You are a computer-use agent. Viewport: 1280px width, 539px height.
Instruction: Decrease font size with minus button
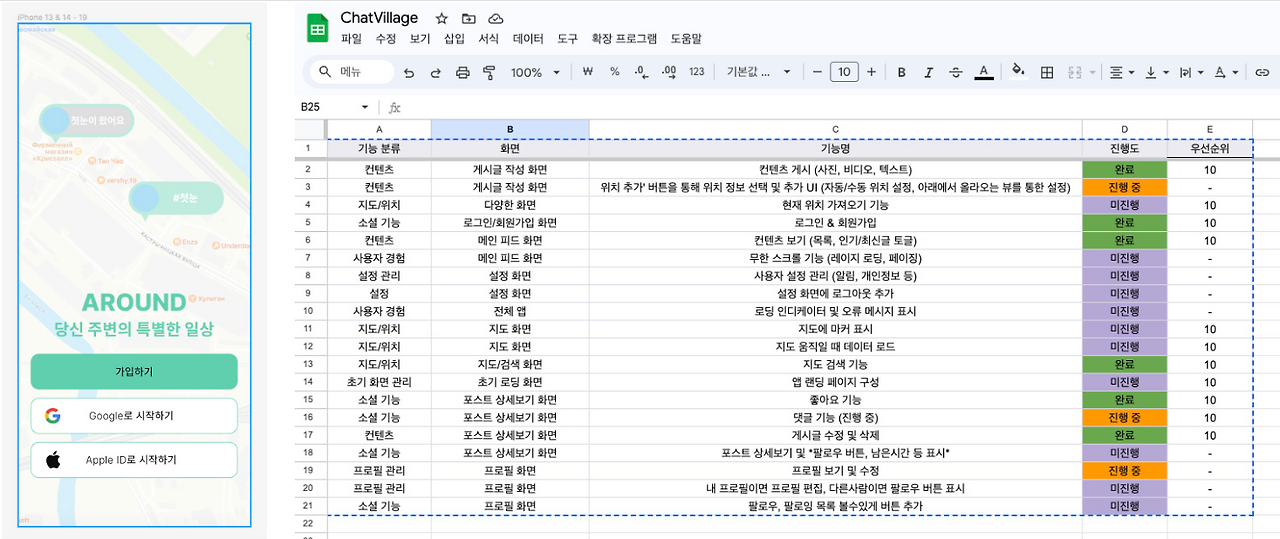click(x=817, y=72)
